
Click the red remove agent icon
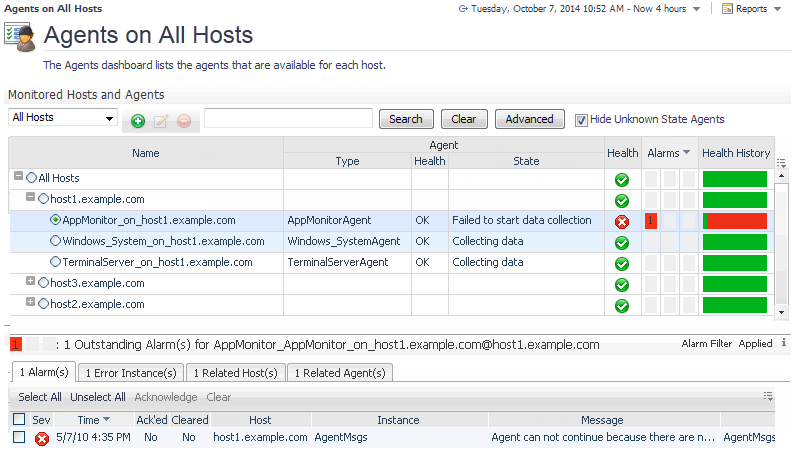click(x=184, y=121)
